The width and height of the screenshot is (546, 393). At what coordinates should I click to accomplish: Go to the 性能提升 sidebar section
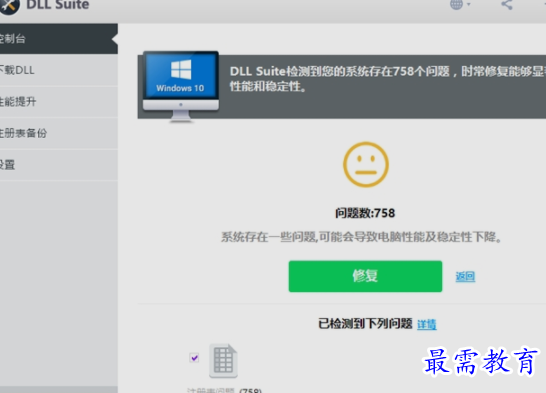[x=59, y=102]
